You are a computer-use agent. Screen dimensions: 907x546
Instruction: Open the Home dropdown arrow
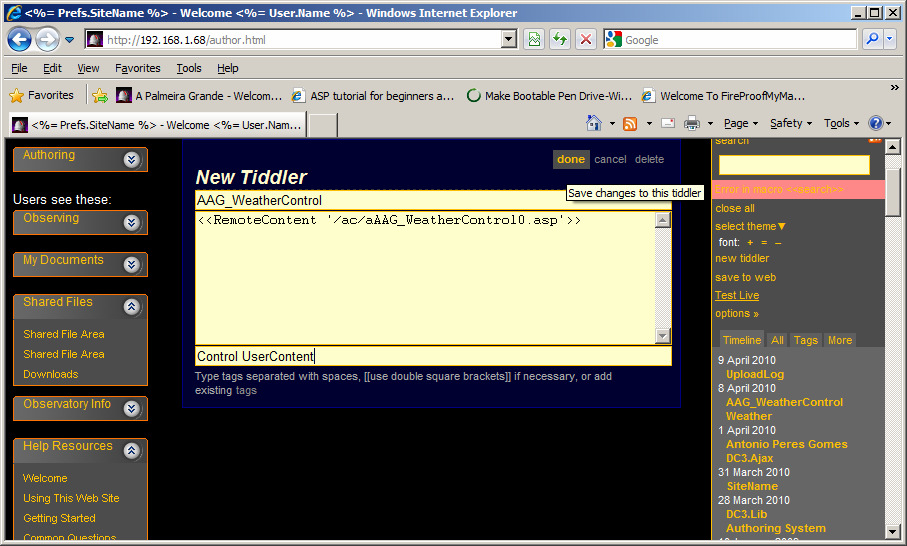pos(612,123)
